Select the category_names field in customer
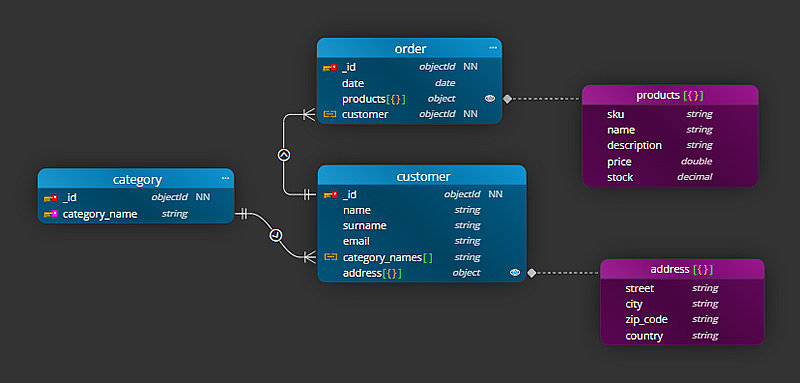Screen dimensions: 800x383 422,257
